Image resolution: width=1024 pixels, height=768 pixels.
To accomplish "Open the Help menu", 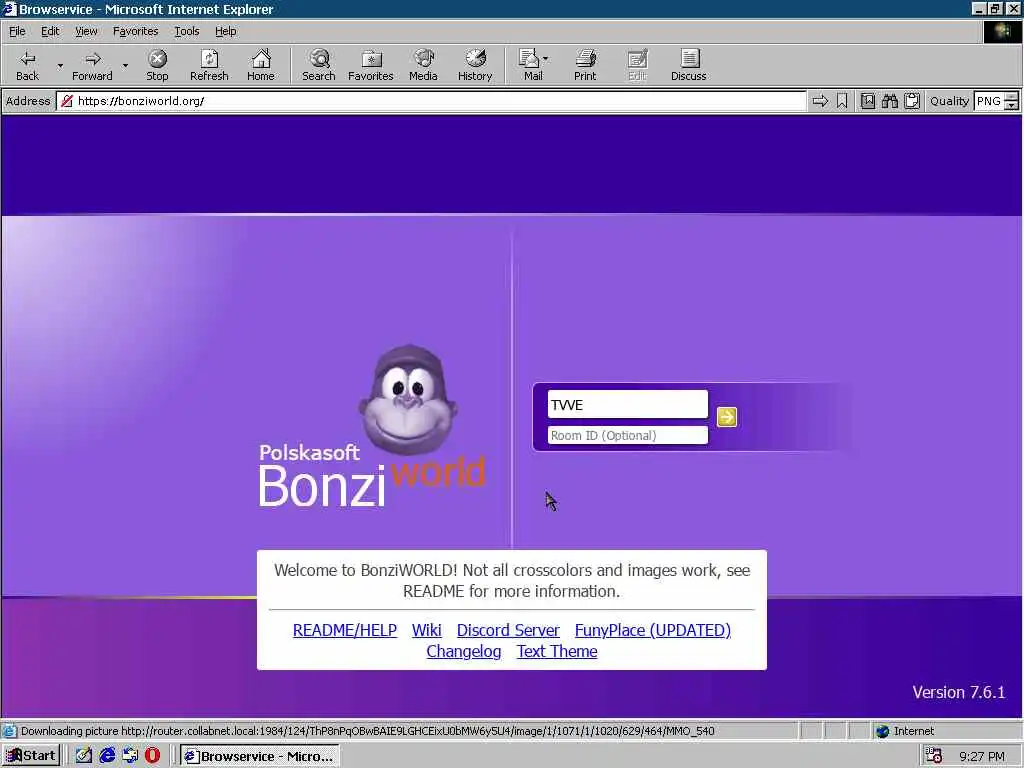I will coord(226,31).
